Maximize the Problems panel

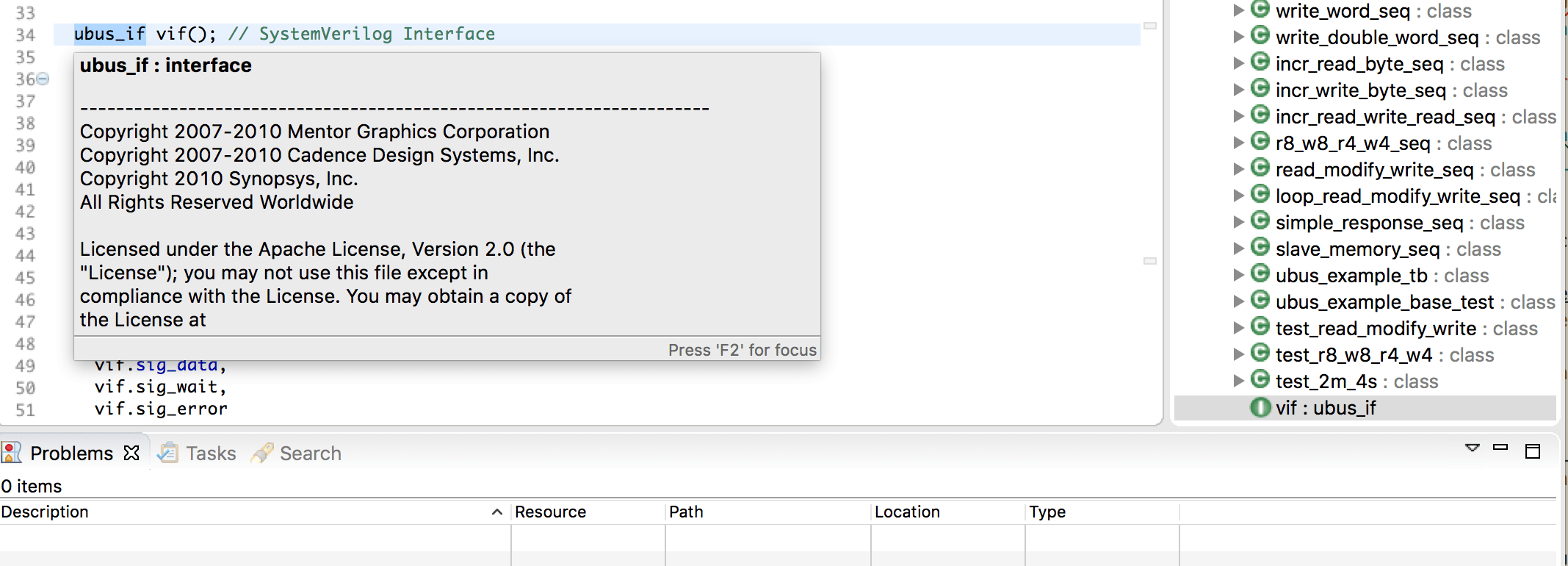(1533, 451)
